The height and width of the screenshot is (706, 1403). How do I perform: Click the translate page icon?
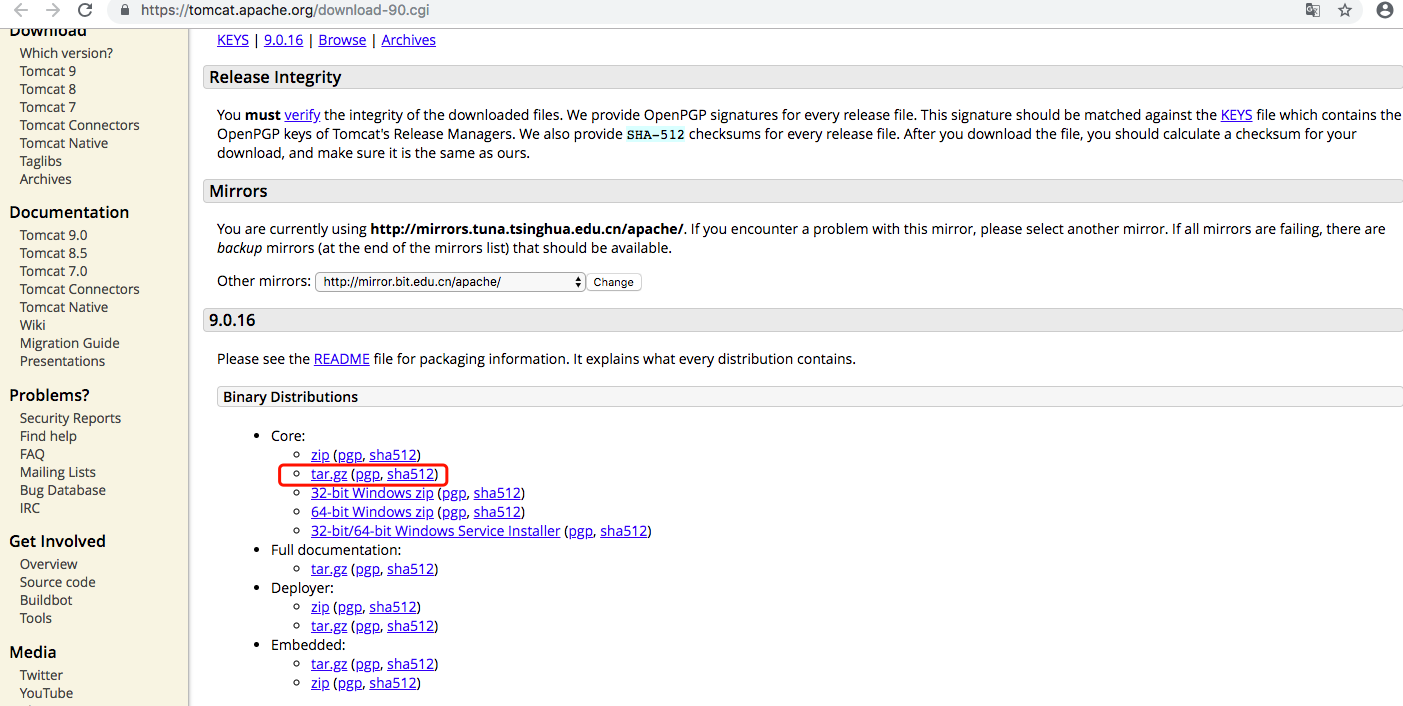point(1313,10)
